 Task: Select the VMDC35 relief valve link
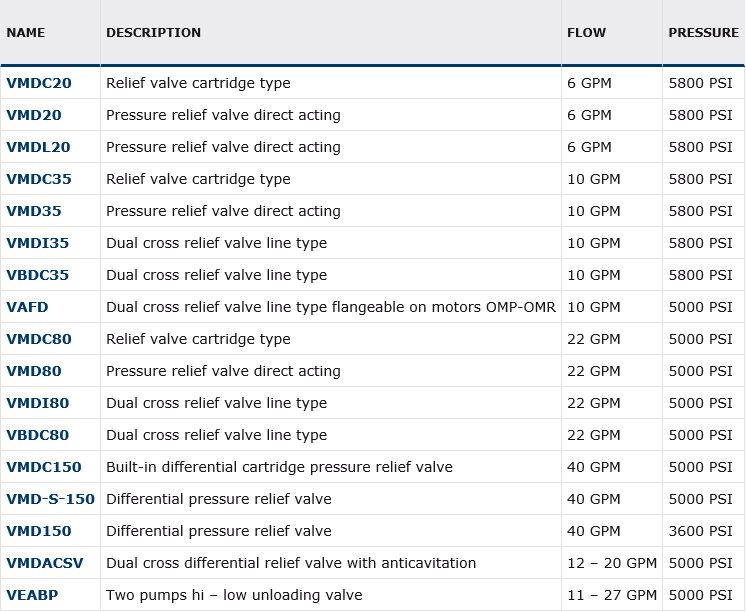[39, 179]
